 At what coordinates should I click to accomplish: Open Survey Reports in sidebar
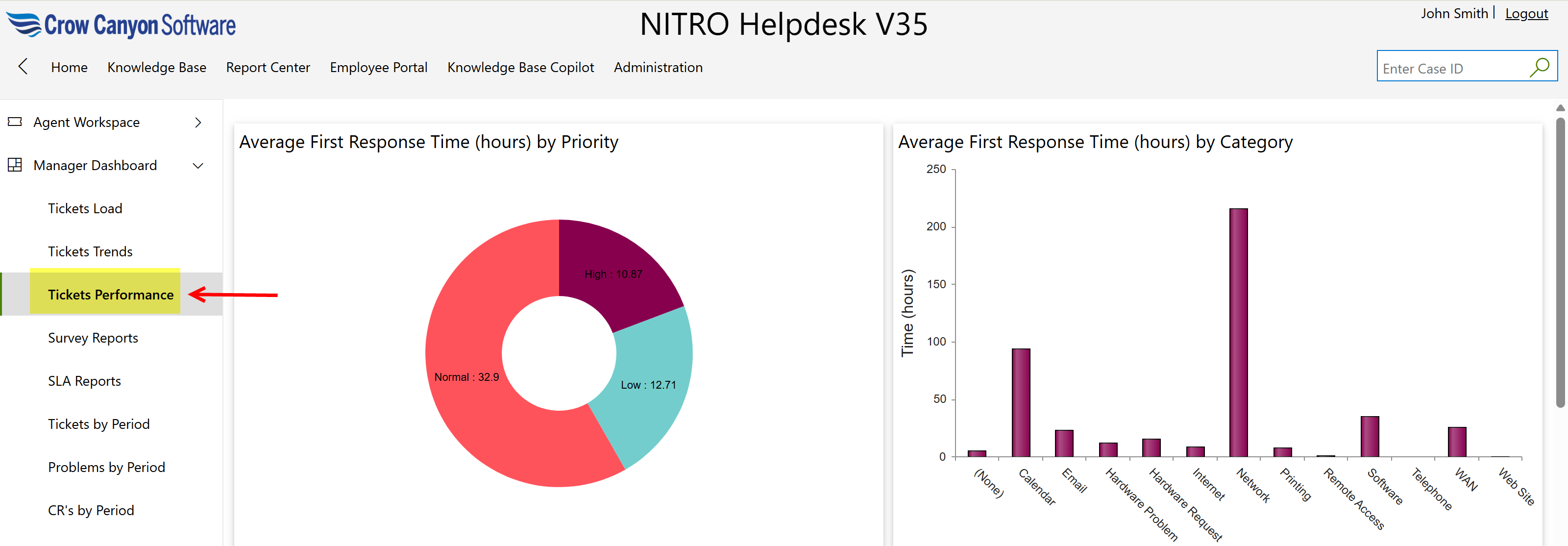(x=93, y=338)
